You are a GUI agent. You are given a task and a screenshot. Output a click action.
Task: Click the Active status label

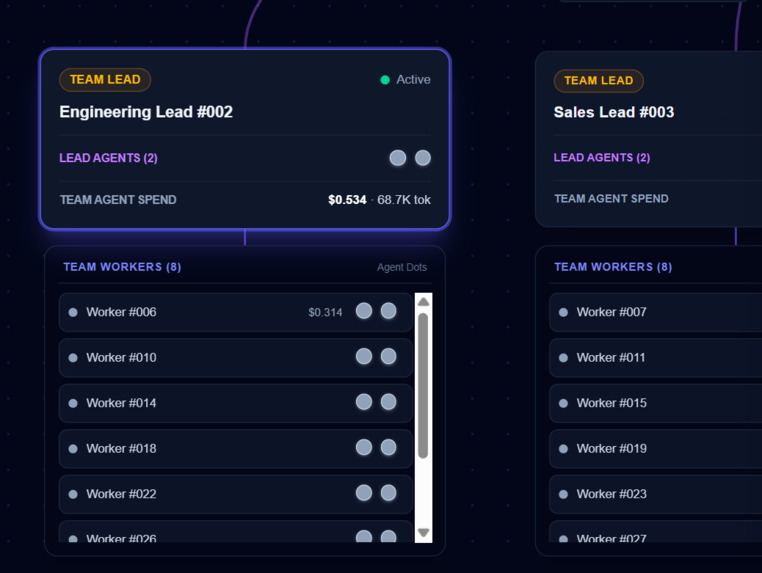413,80
